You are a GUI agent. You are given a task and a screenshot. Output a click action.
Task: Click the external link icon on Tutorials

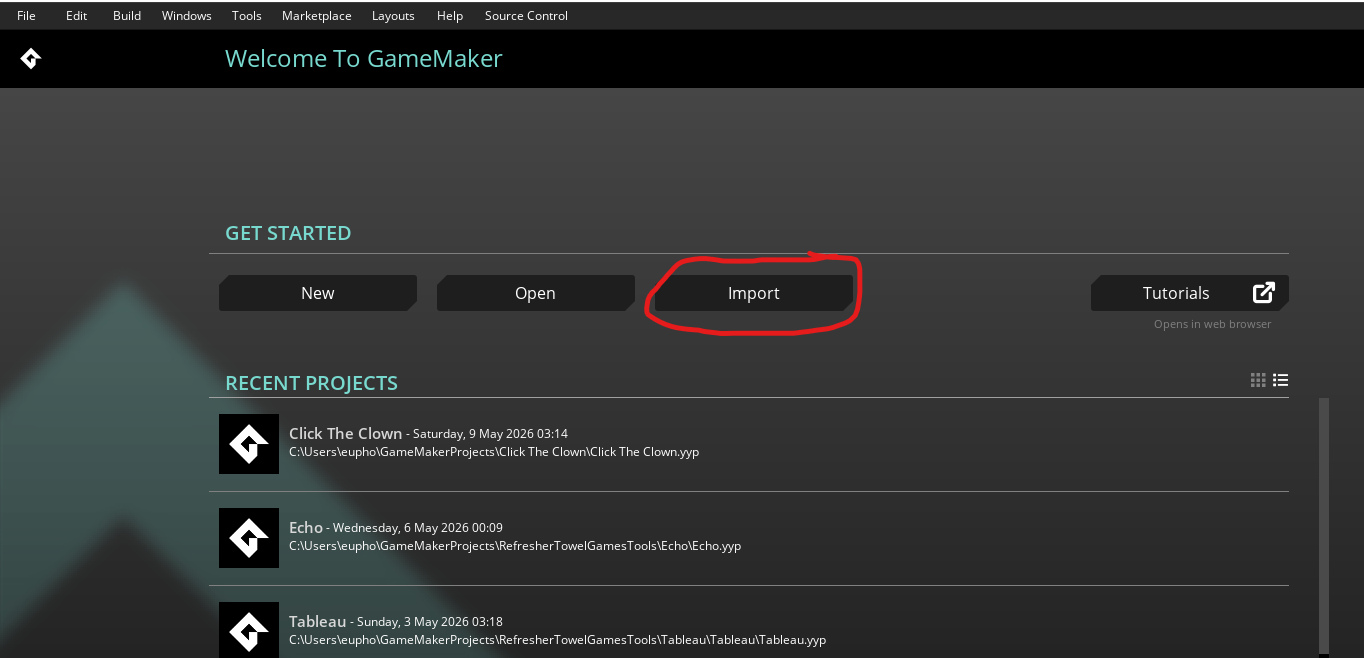click(1264, 293)
